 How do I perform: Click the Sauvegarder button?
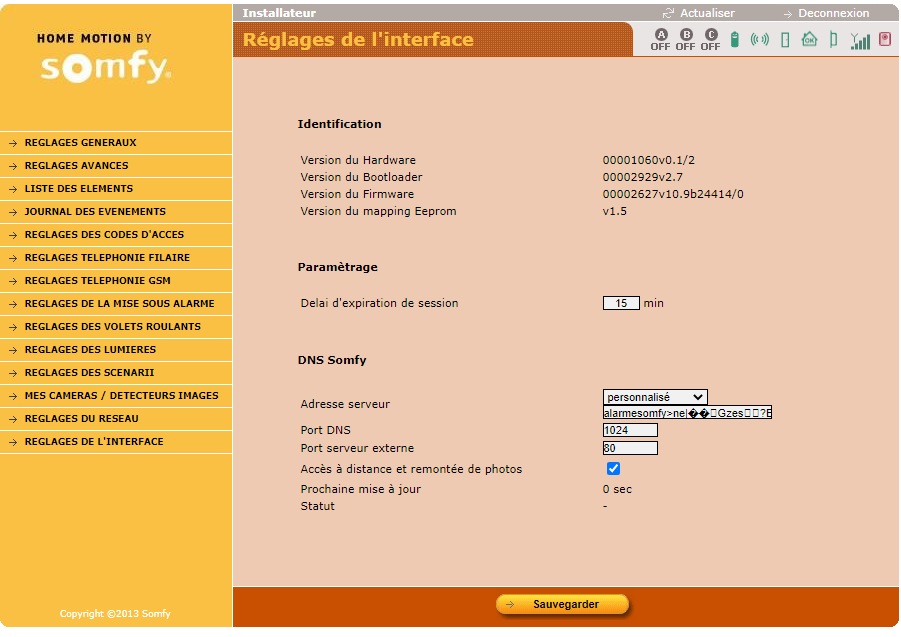click(563, 604)
